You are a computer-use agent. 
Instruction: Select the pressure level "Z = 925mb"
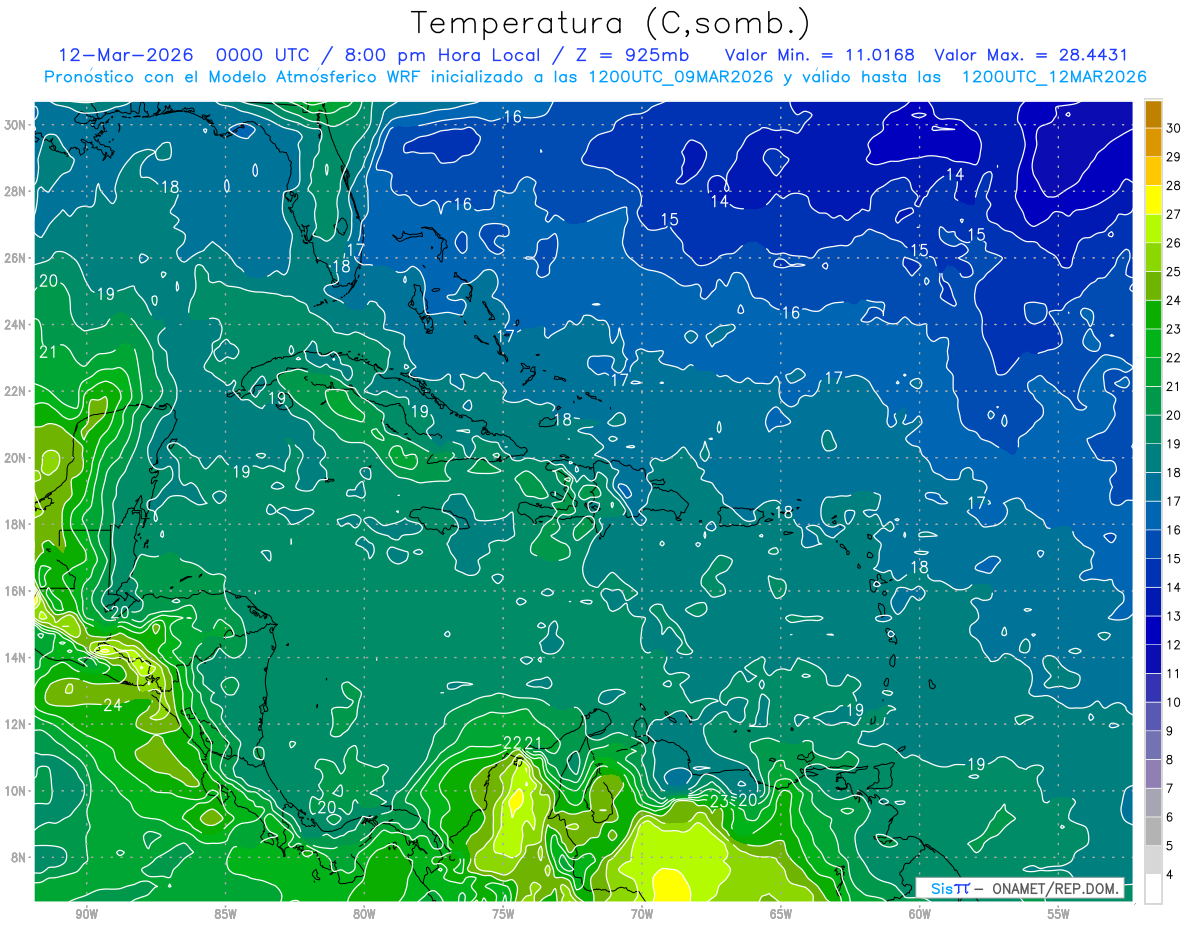pos(632,55)
